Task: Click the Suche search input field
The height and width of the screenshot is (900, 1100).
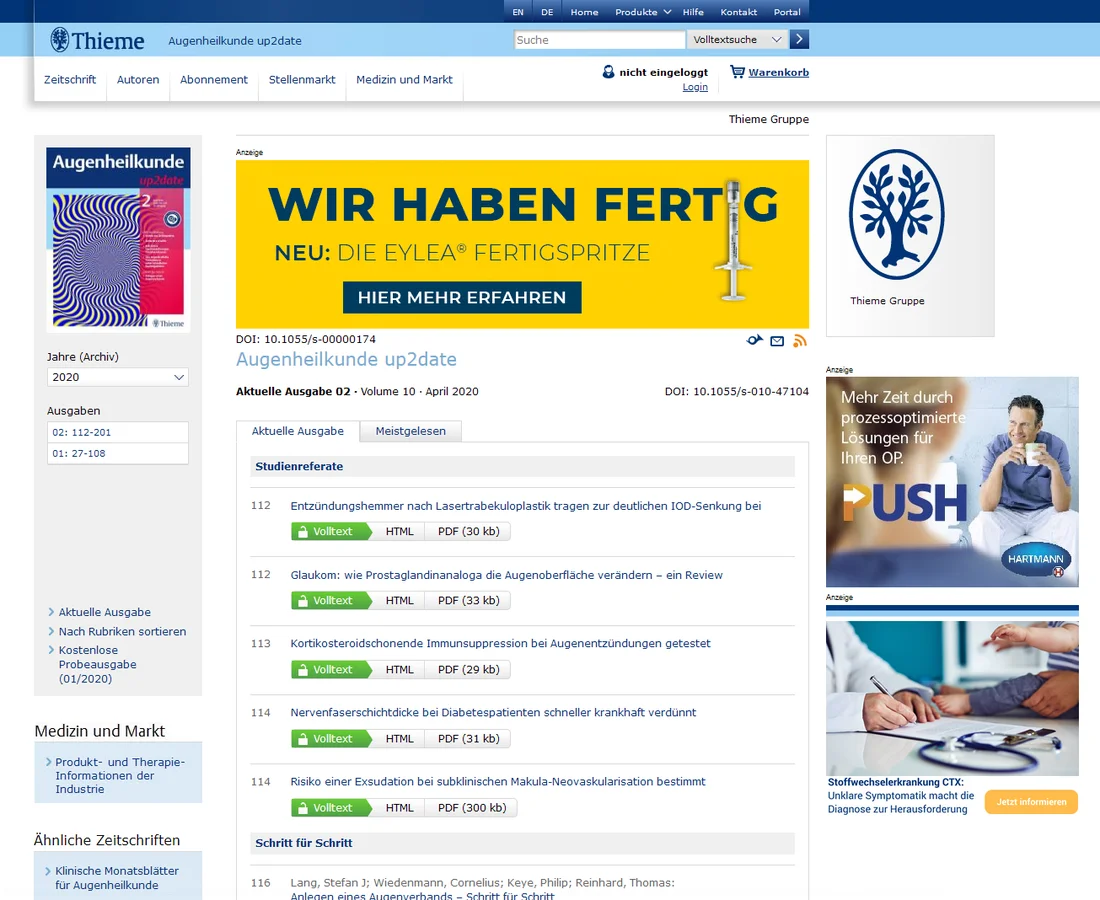Action: pos(598,38)
